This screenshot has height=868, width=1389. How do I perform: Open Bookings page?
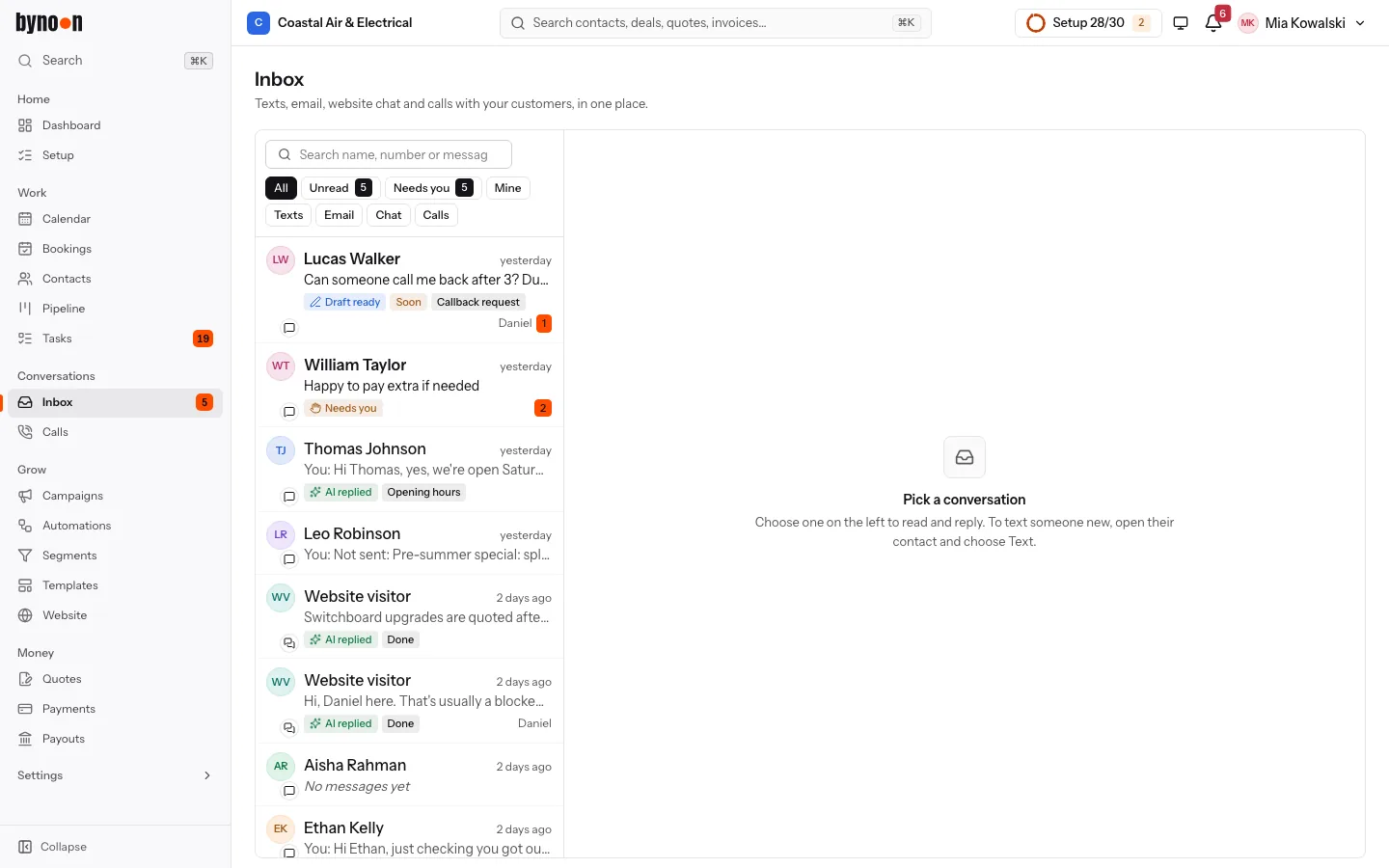pyautogui.click(x=115, y=249)
